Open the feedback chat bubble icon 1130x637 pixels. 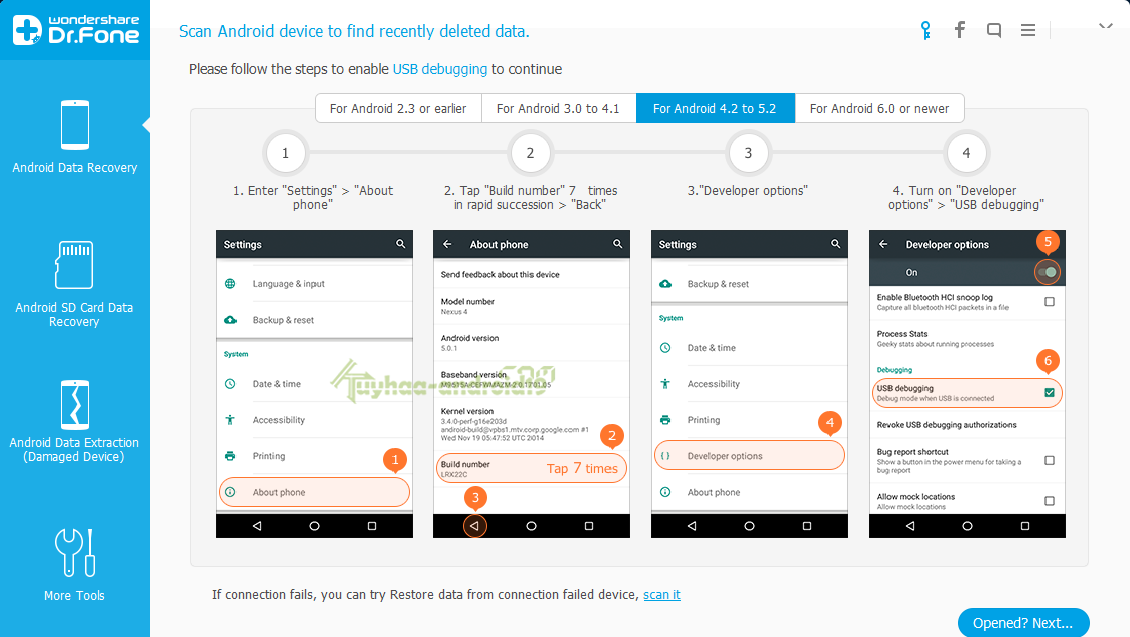[x=994, y=30]
